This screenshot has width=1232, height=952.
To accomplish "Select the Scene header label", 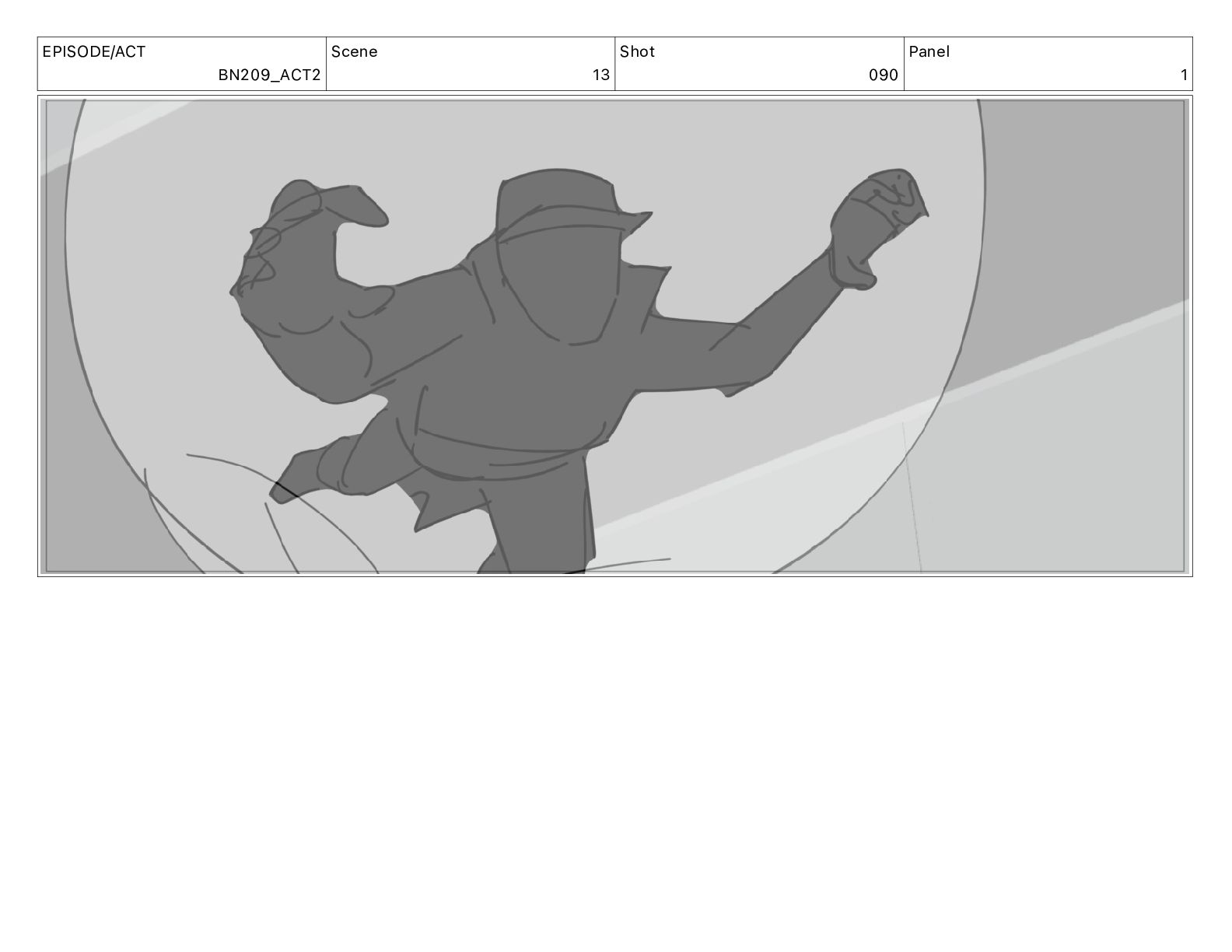I will pos(355,52).
